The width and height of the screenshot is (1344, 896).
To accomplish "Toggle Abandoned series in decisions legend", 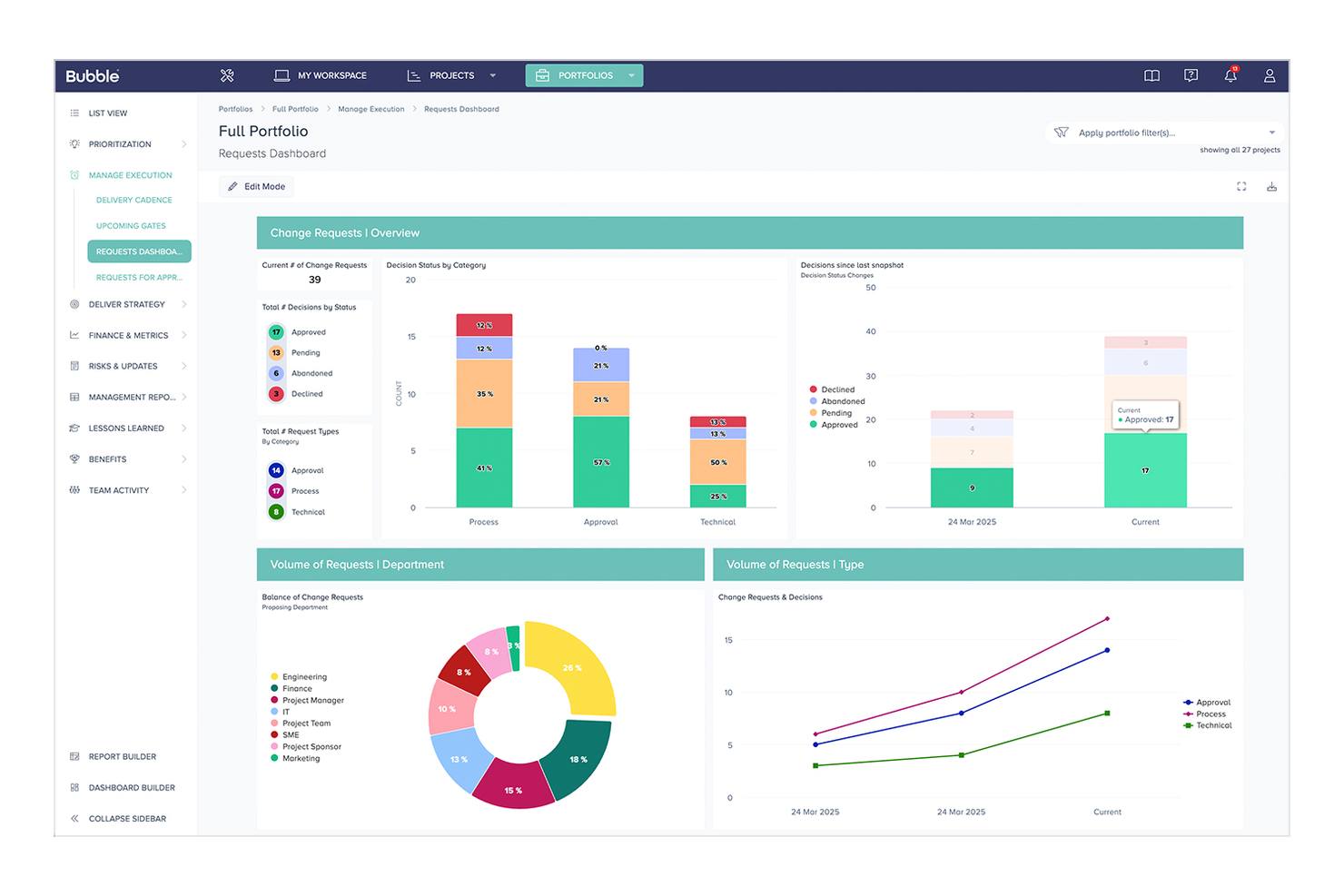I will tap(837, 401).
